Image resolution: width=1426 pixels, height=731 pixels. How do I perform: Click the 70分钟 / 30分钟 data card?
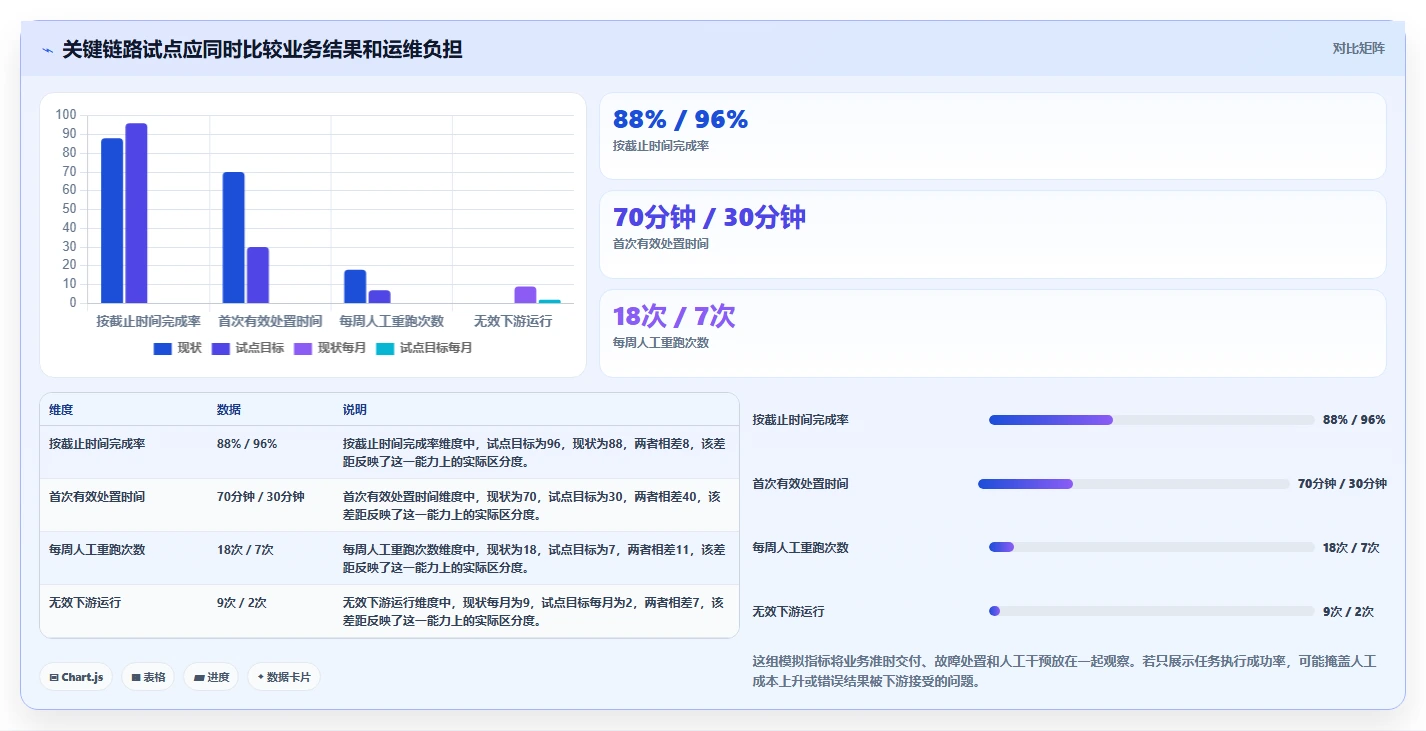point(992,234)
